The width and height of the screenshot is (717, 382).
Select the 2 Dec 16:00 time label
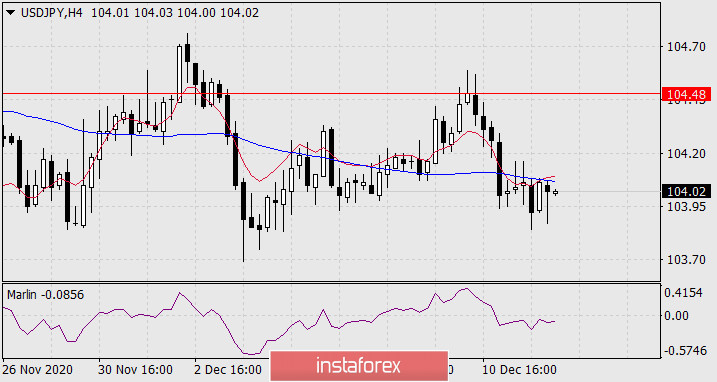(x=227, y=370)
